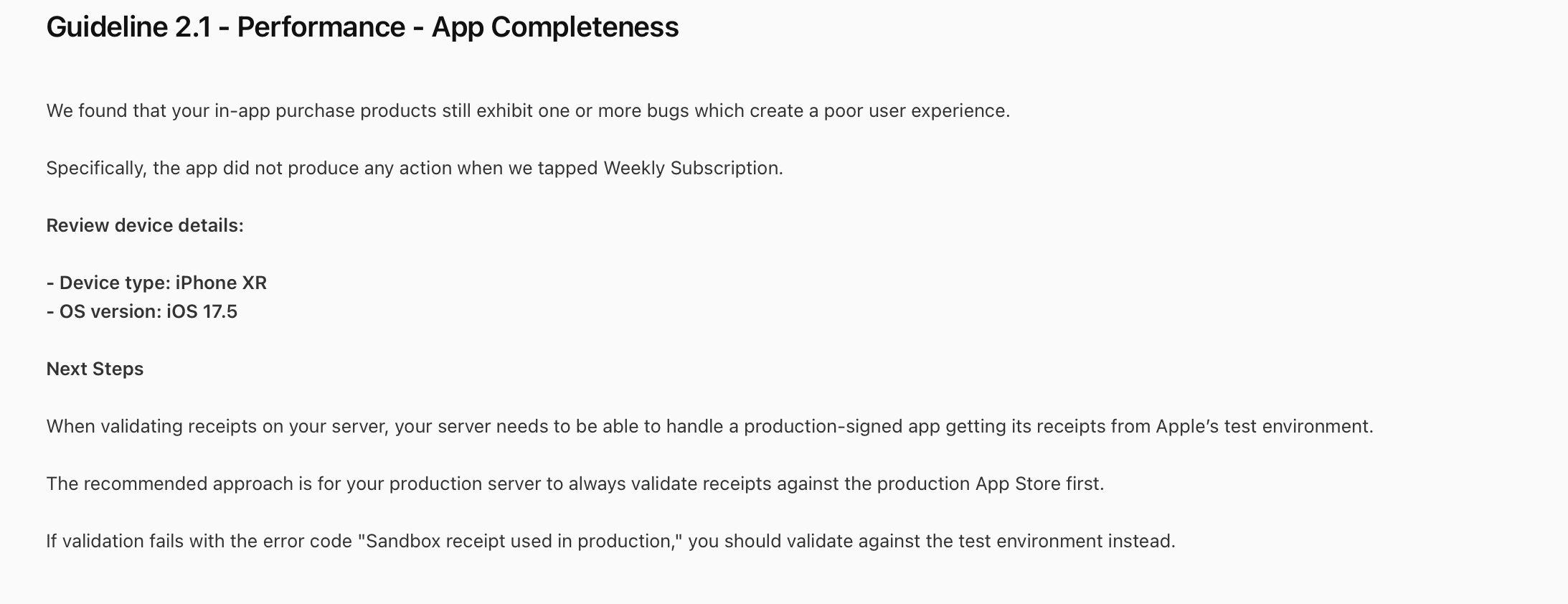The image size is (1568, 604).
Task: Click the text 'iPhone XR'
Action: (221, 283)
